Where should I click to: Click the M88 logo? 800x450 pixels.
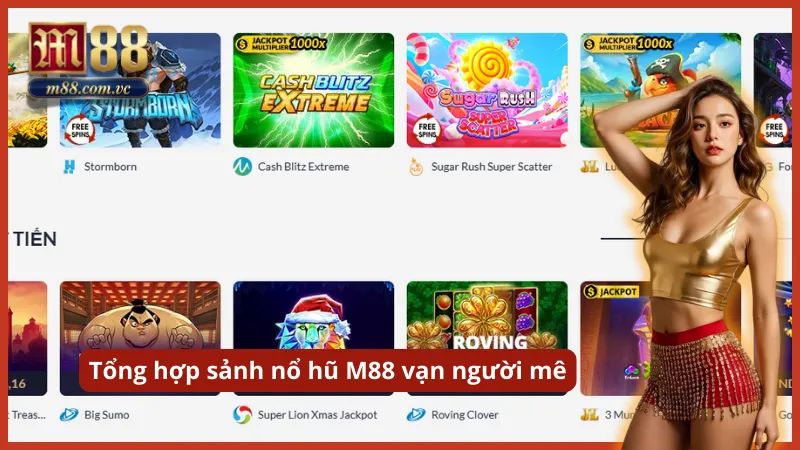pyautogui.click(x=89, y=50)
